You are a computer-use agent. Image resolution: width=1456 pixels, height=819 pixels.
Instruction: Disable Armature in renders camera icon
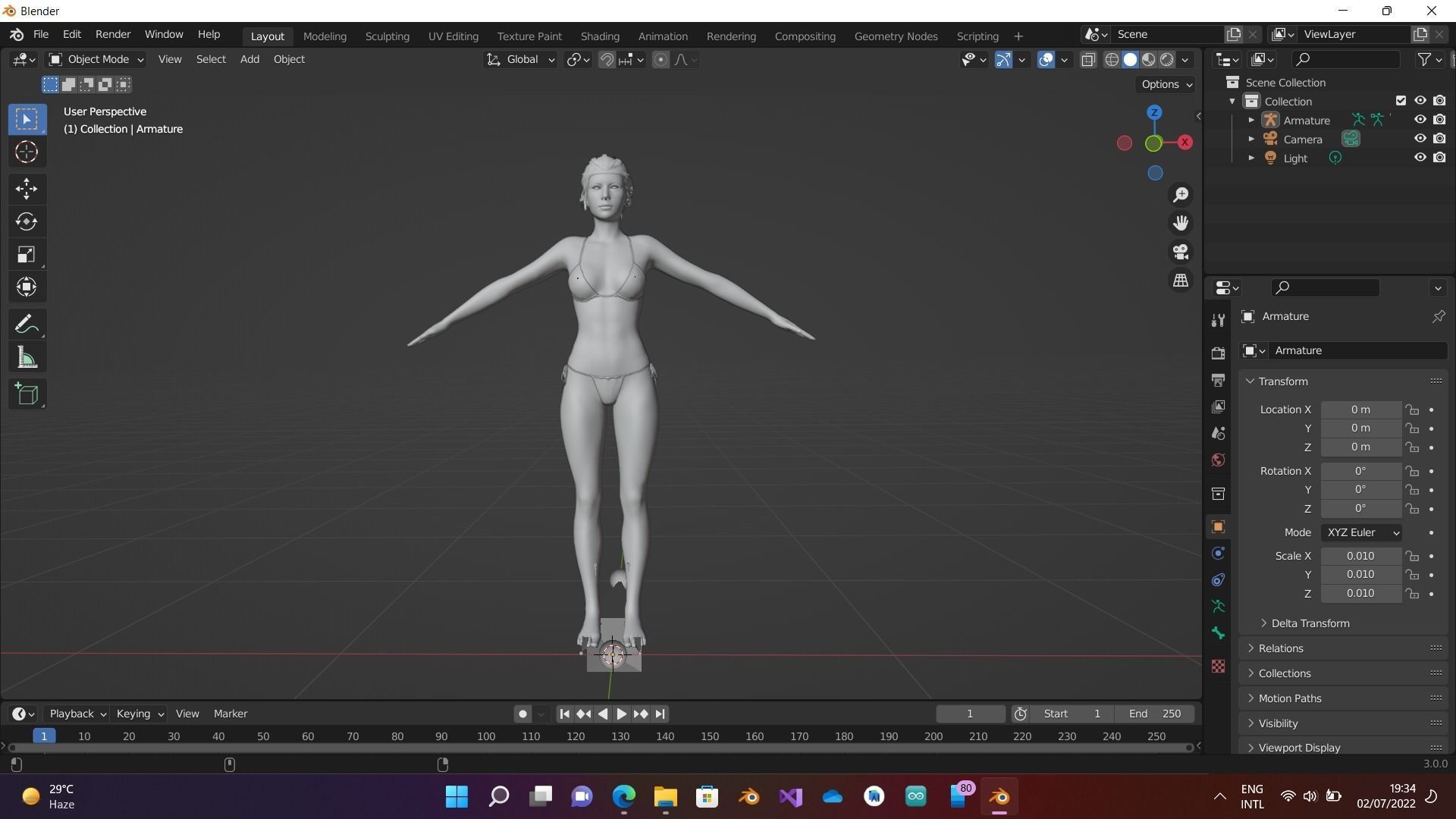click(1439, 120)
